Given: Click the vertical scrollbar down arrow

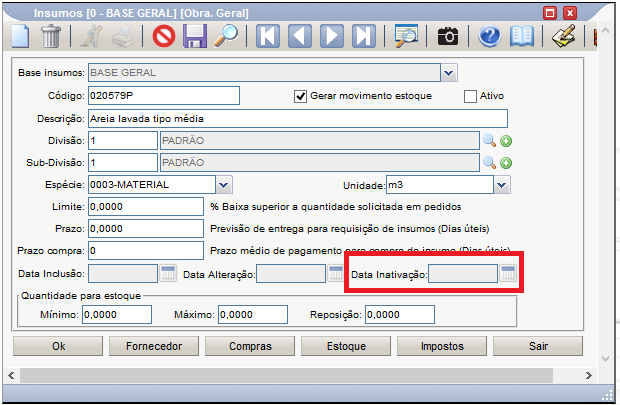Looking at the screenshot, I should click(605, 359).
